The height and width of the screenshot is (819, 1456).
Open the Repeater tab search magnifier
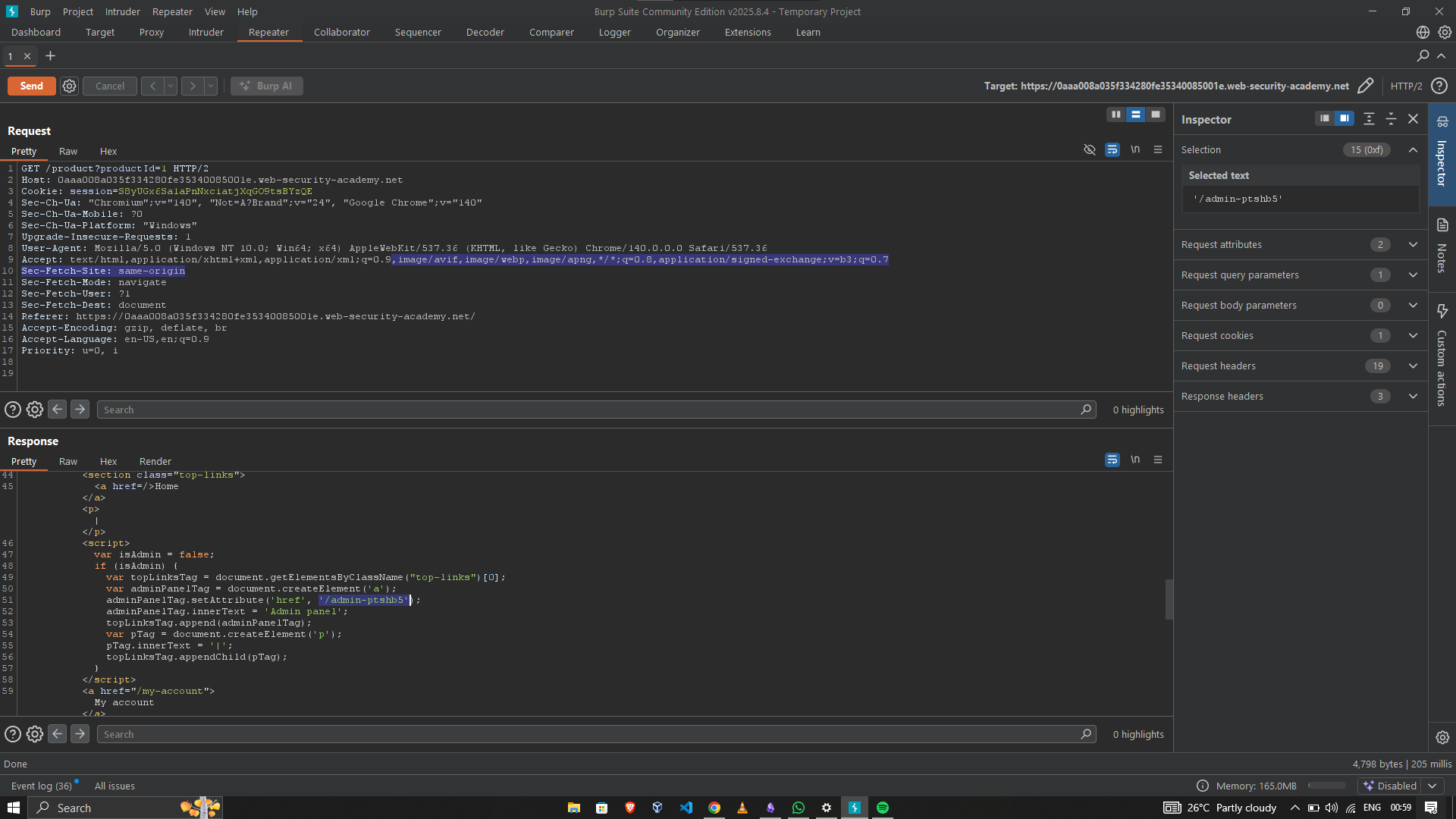click(x=1423, y=56)
